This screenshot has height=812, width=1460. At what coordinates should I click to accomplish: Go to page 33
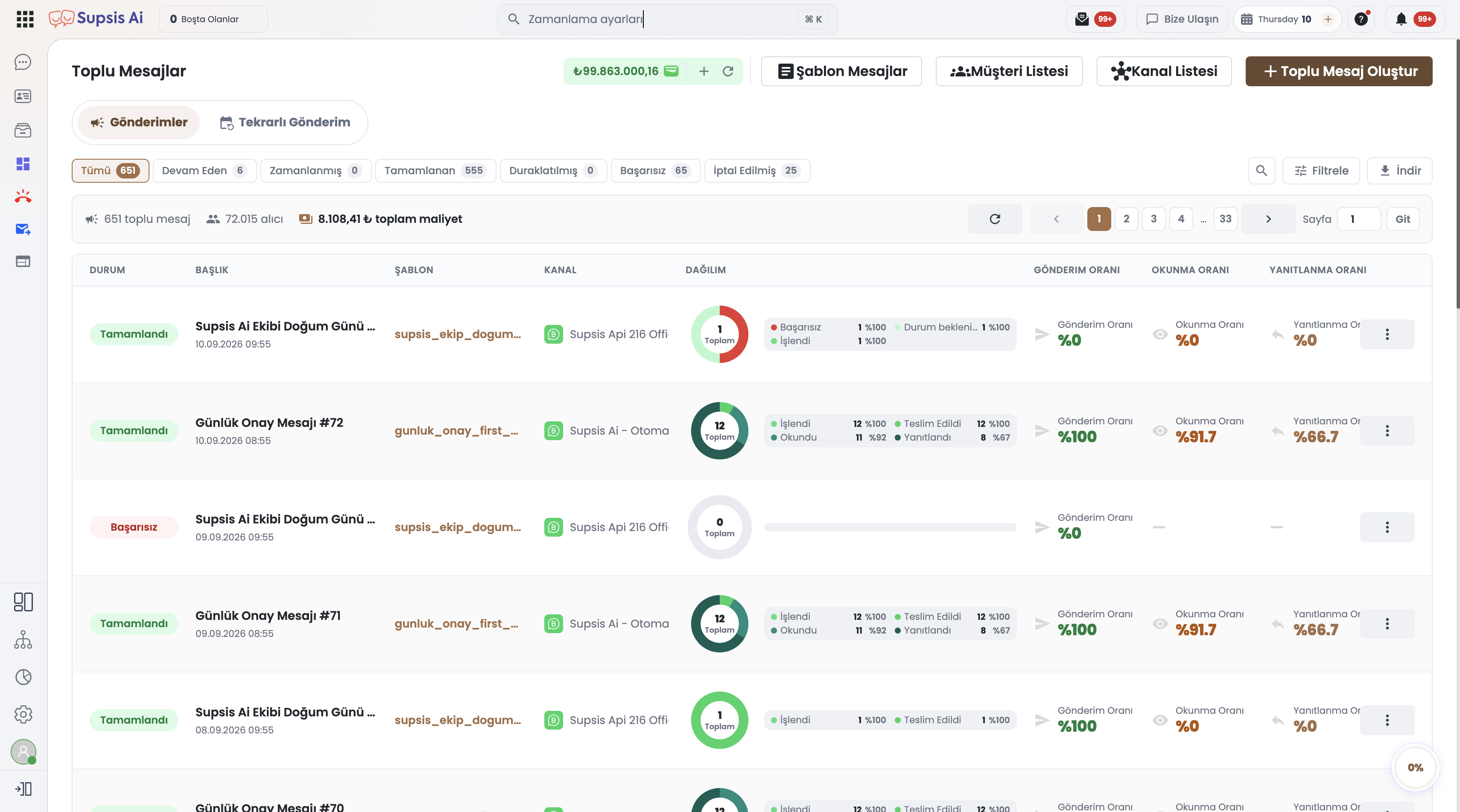click(x=1225, y=219)
